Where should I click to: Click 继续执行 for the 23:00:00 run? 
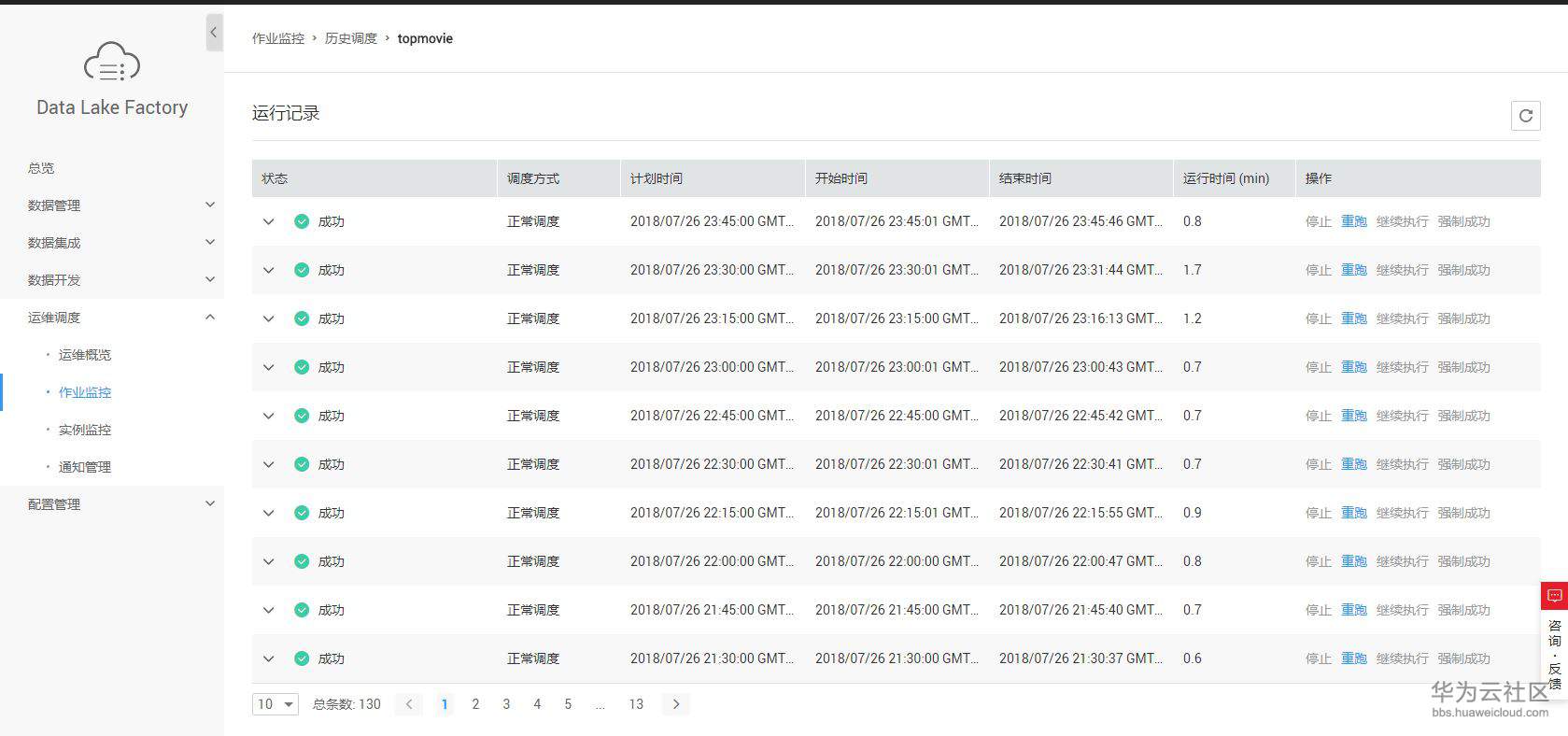1403,367
